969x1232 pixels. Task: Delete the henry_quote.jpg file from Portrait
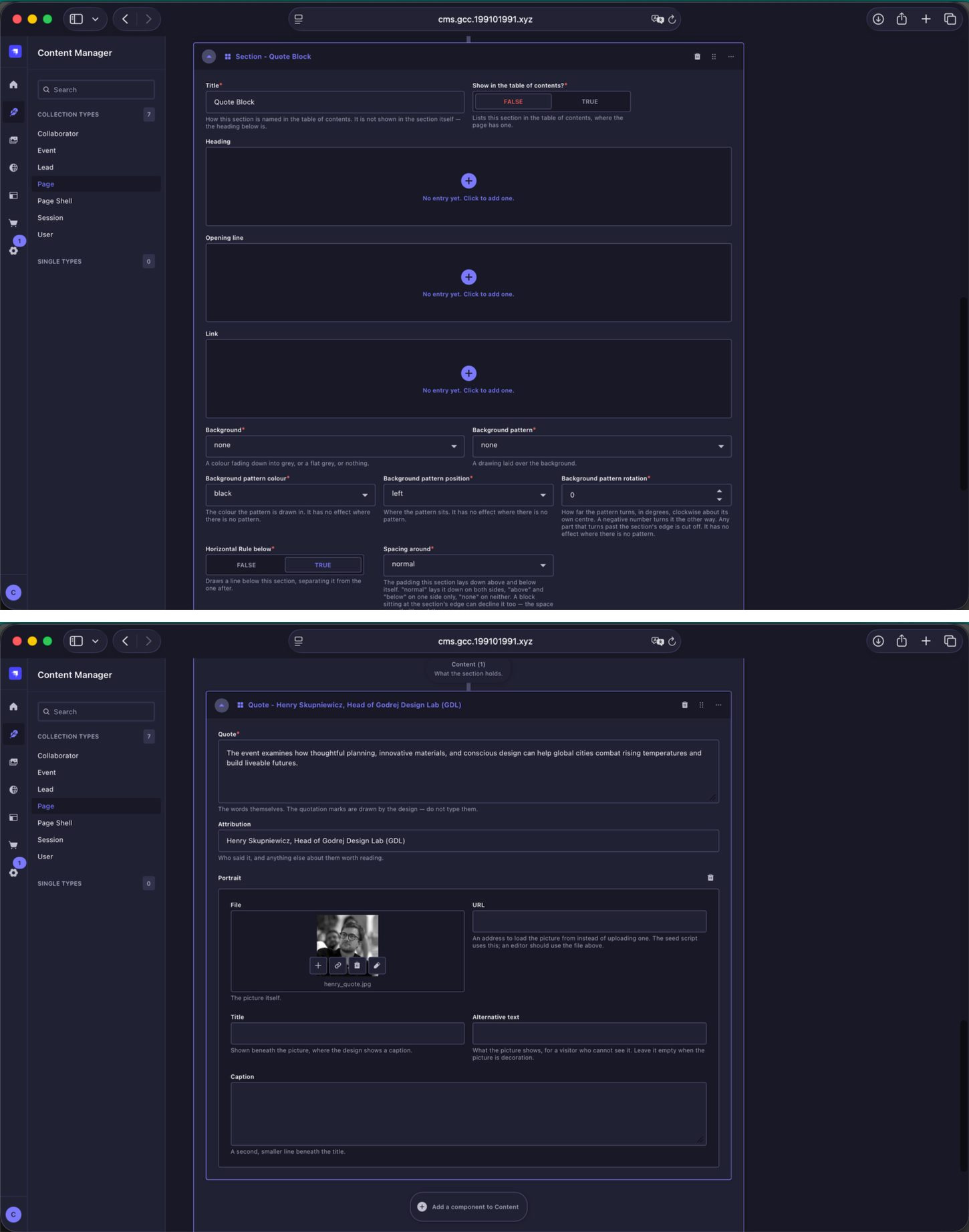(x=357, y=965)
